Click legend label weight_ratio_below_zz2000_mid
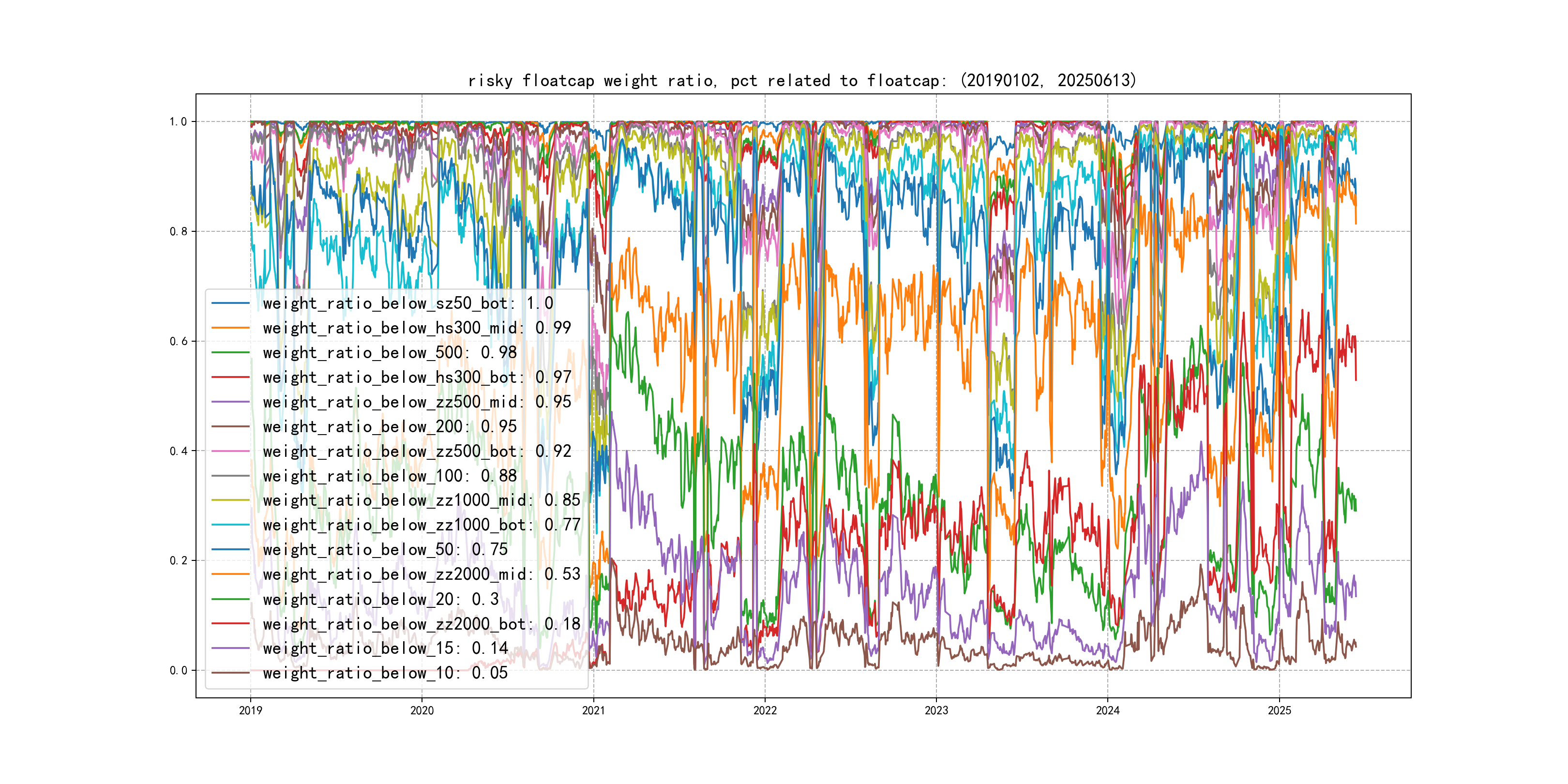Screen dimensions: 1568x784 tap(421, 574)
